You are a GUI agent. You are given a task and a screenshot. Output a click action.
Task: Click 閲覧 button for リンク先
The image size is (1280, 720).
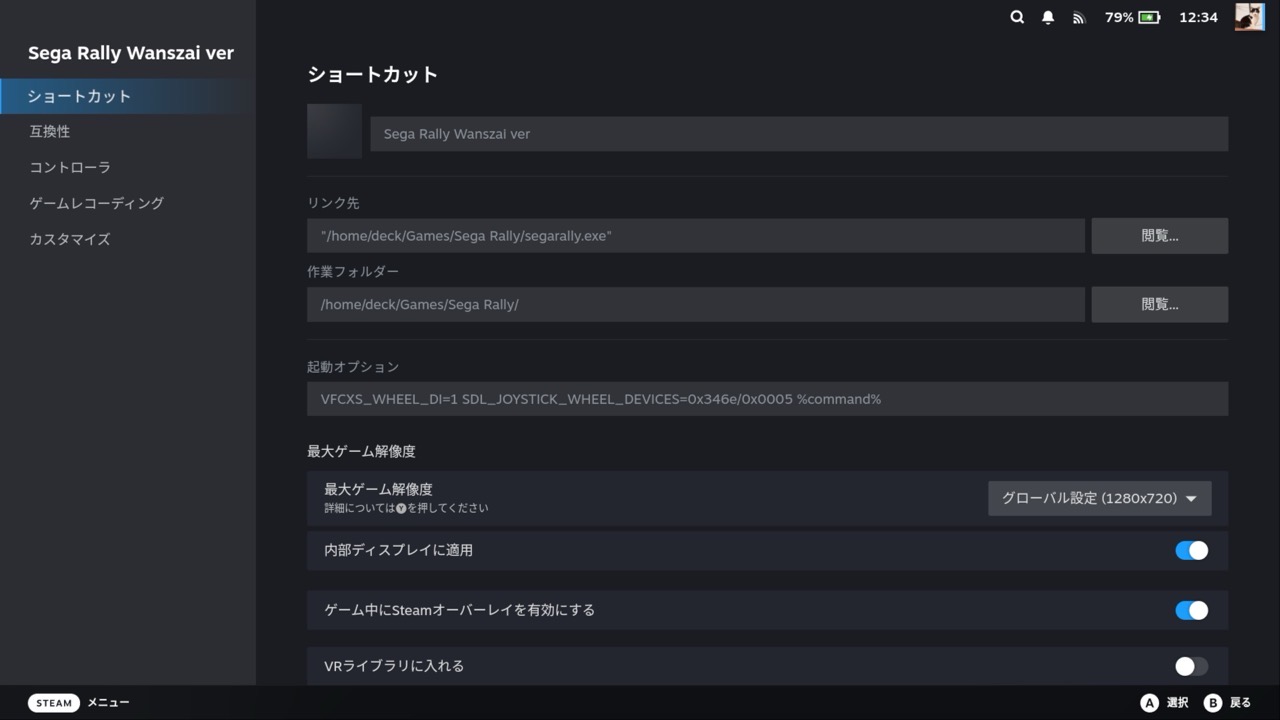pos(1159,236)
